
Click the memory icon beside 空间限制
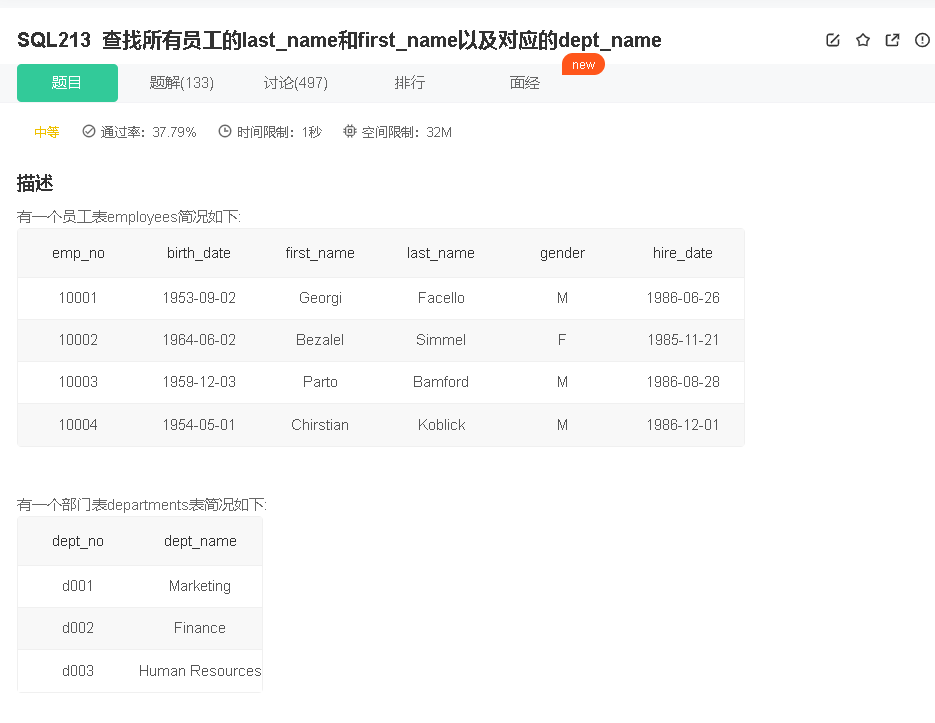pos(349,131)
